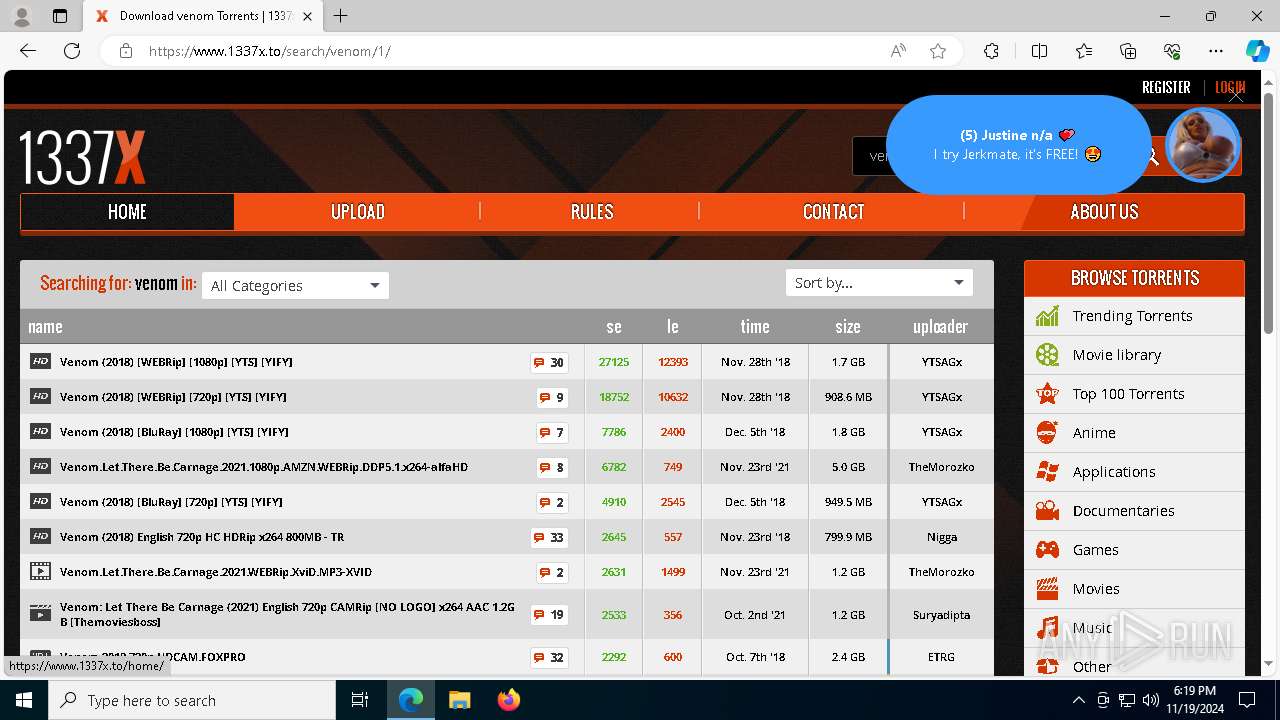Open Split screen icon in toolbar
The width and height of the screenshot is (1280, 720).
click(x=1039, y=51)
